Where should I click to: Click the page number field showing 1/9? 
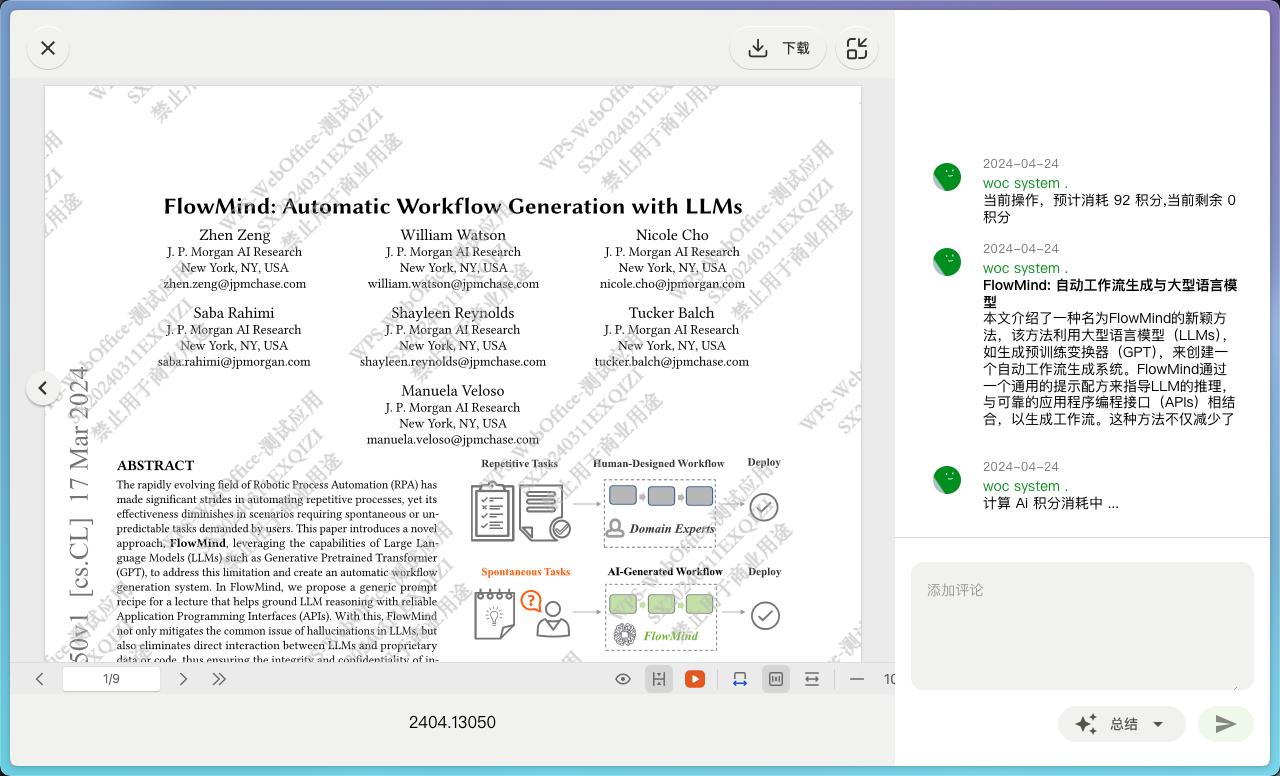tap(111, 679)
